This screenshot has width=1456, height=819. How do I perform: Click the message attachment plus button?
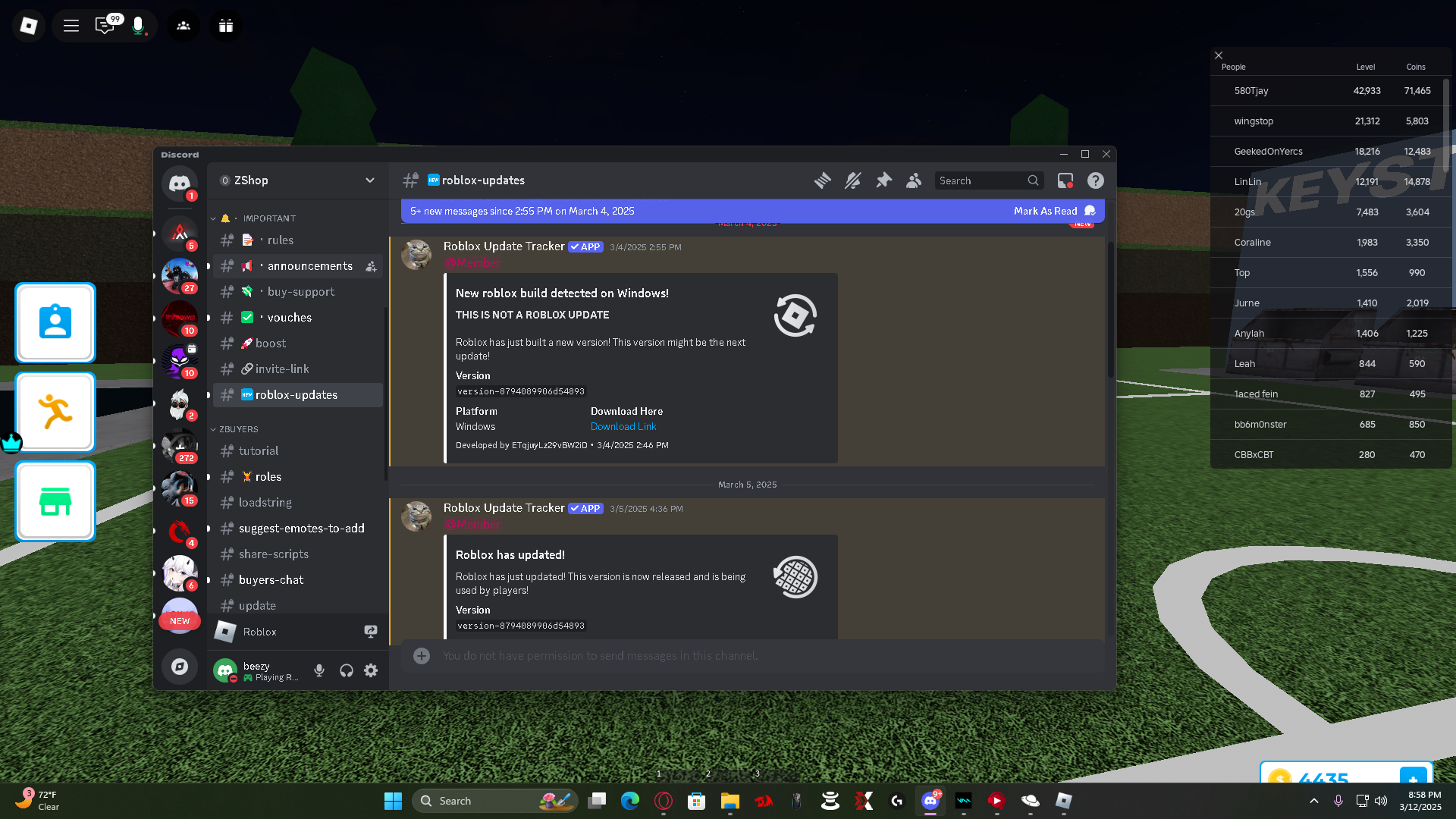coord(422,656)
